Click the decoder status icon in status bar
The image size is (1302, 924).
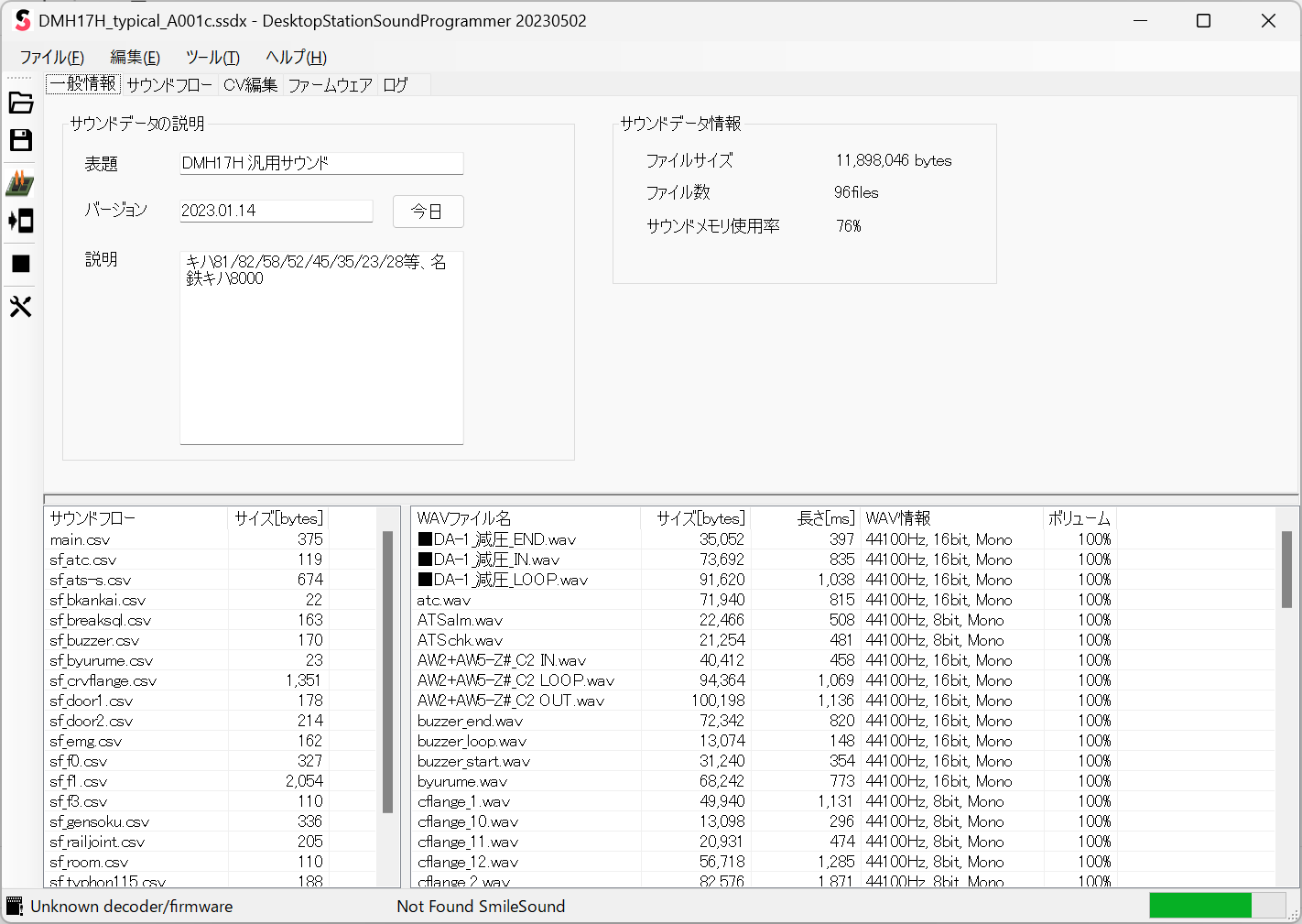pyautogui.click(x=15, y=907)
